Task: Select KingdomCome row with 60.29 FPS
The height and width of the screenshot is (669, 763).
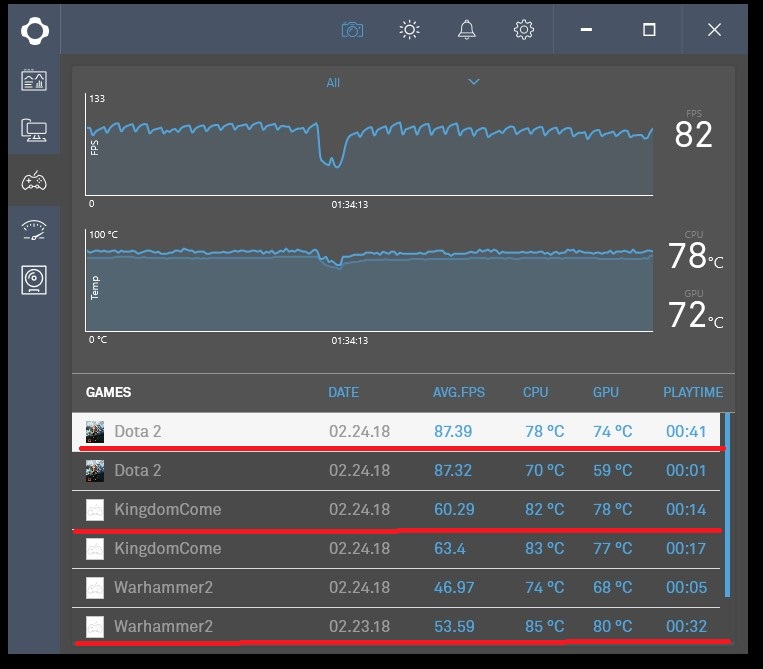Action: pyautogui.click(x=396, y=509)
